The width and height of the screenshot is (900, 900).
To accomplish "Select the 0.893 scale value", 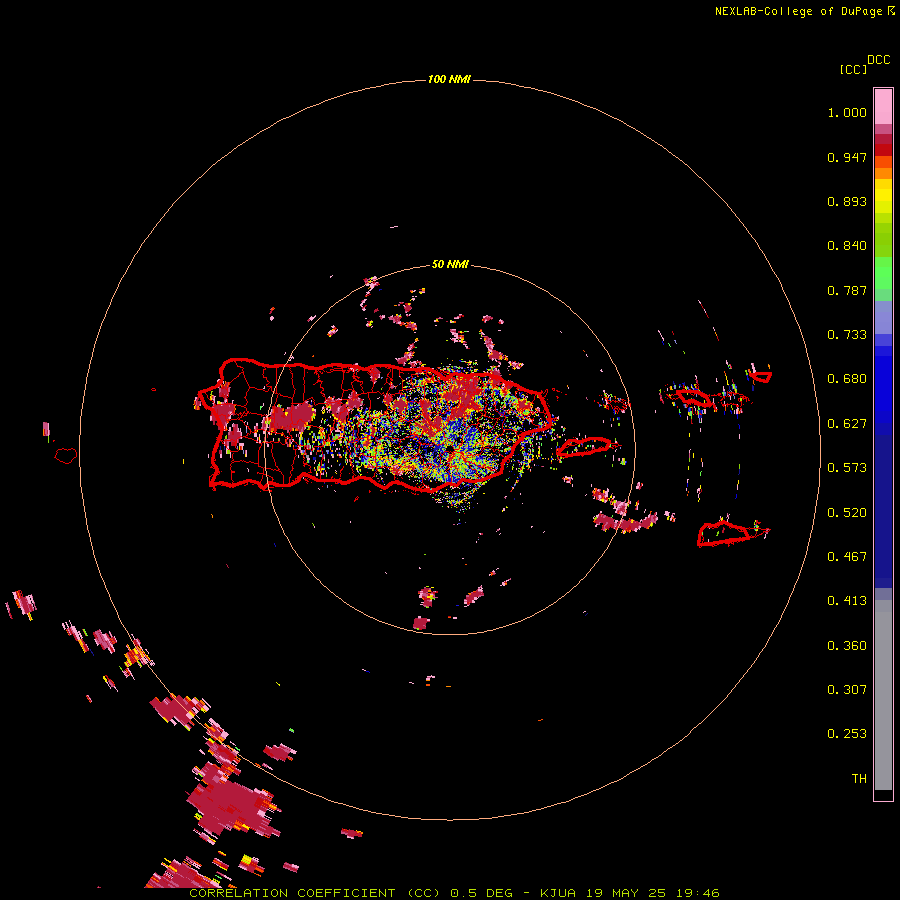I will point(847,201).
